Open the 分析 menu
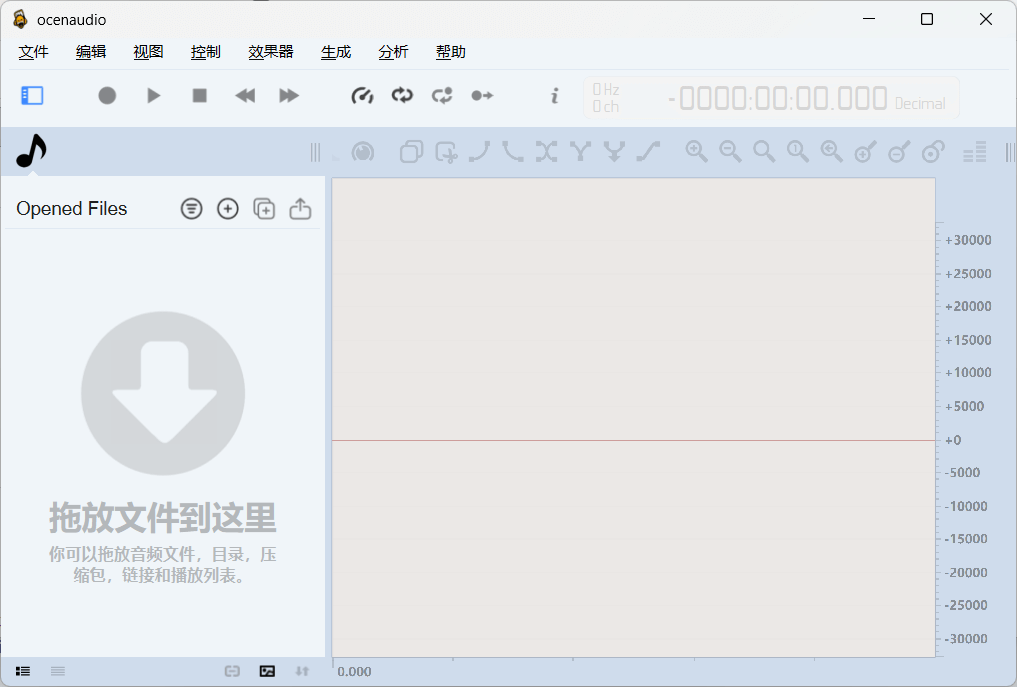The height and width of the screenshot is (687, 1017). point(393,52)
